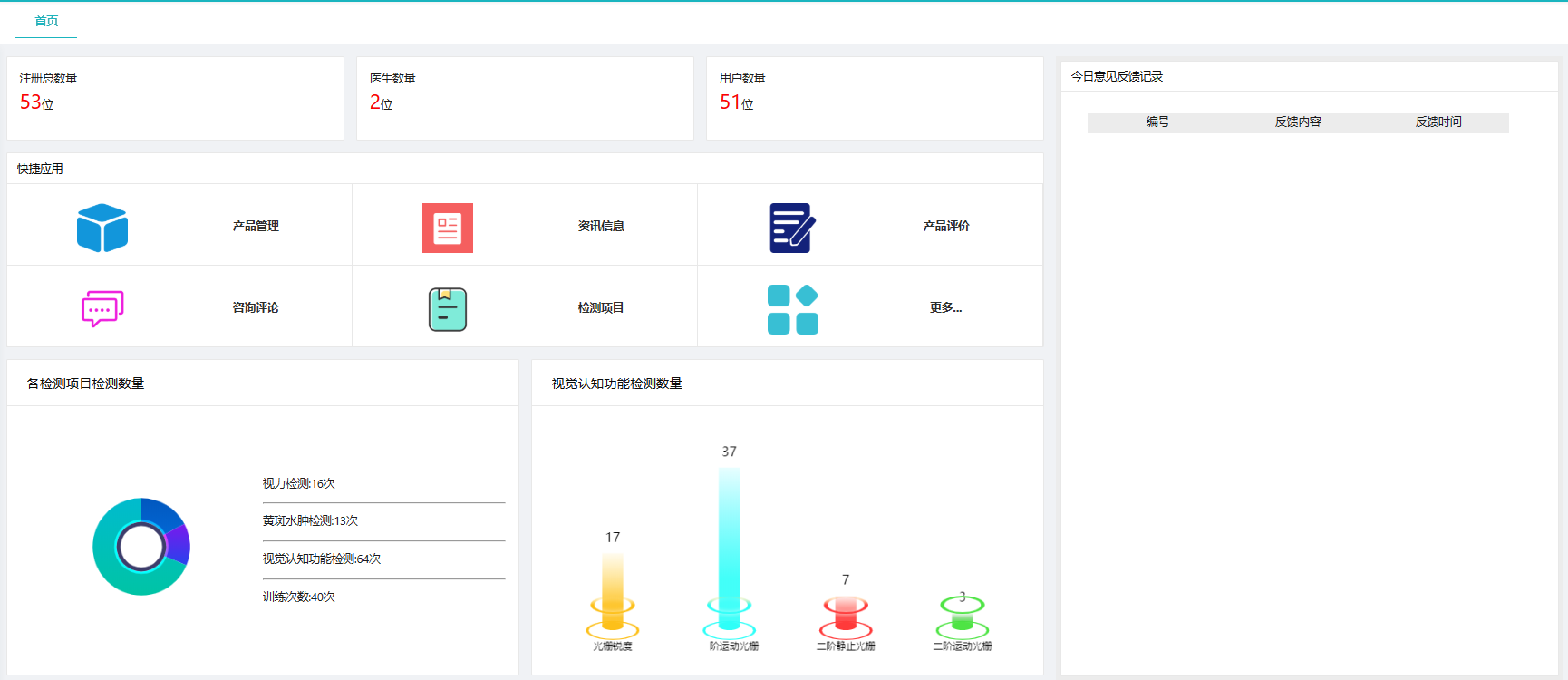Click the 二阶运动光栅 axis label

point(963,646)
